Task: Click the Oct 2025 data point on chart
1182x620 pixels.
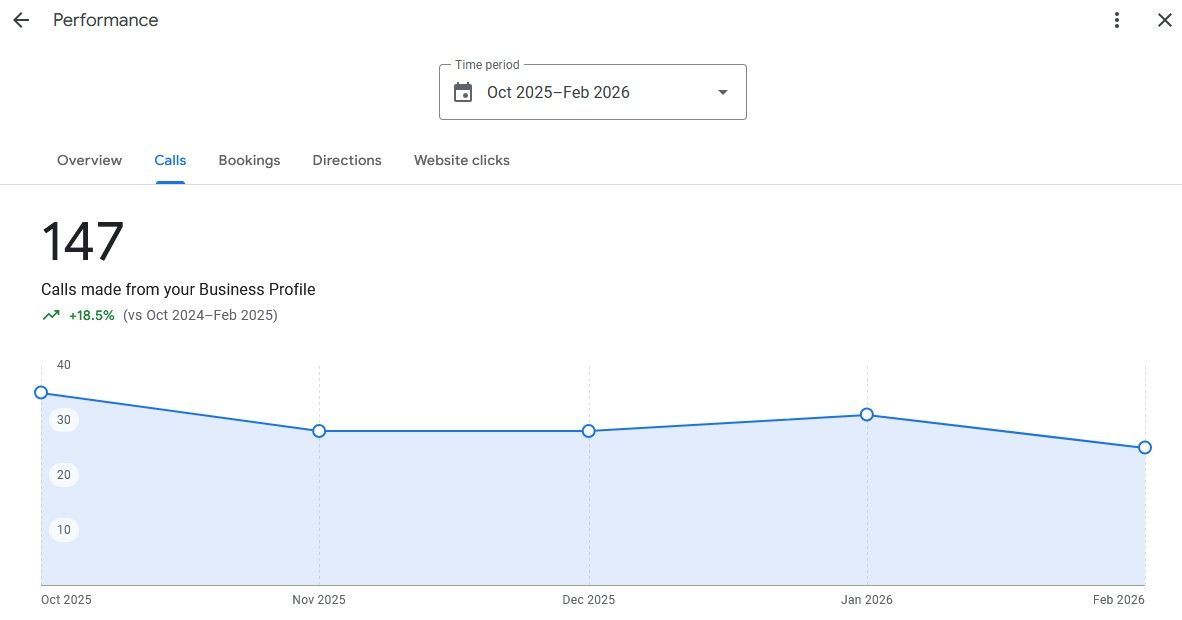Action: pos(41,393)
